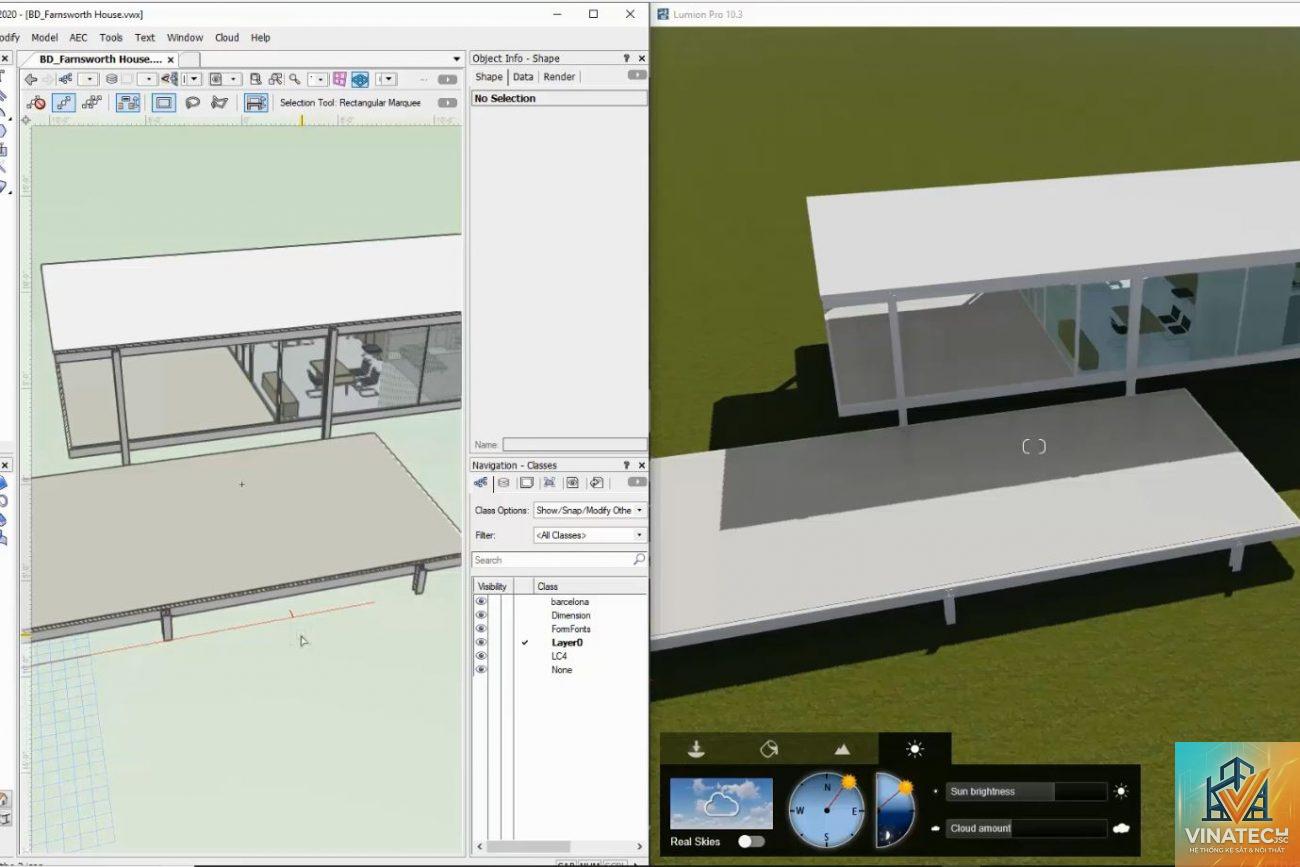The height and width of the screenshot is (867, 1300).
Task: Click the Zoom magnifier icon in the view bar
Action: pyautogui.click(x=294, y=79)
